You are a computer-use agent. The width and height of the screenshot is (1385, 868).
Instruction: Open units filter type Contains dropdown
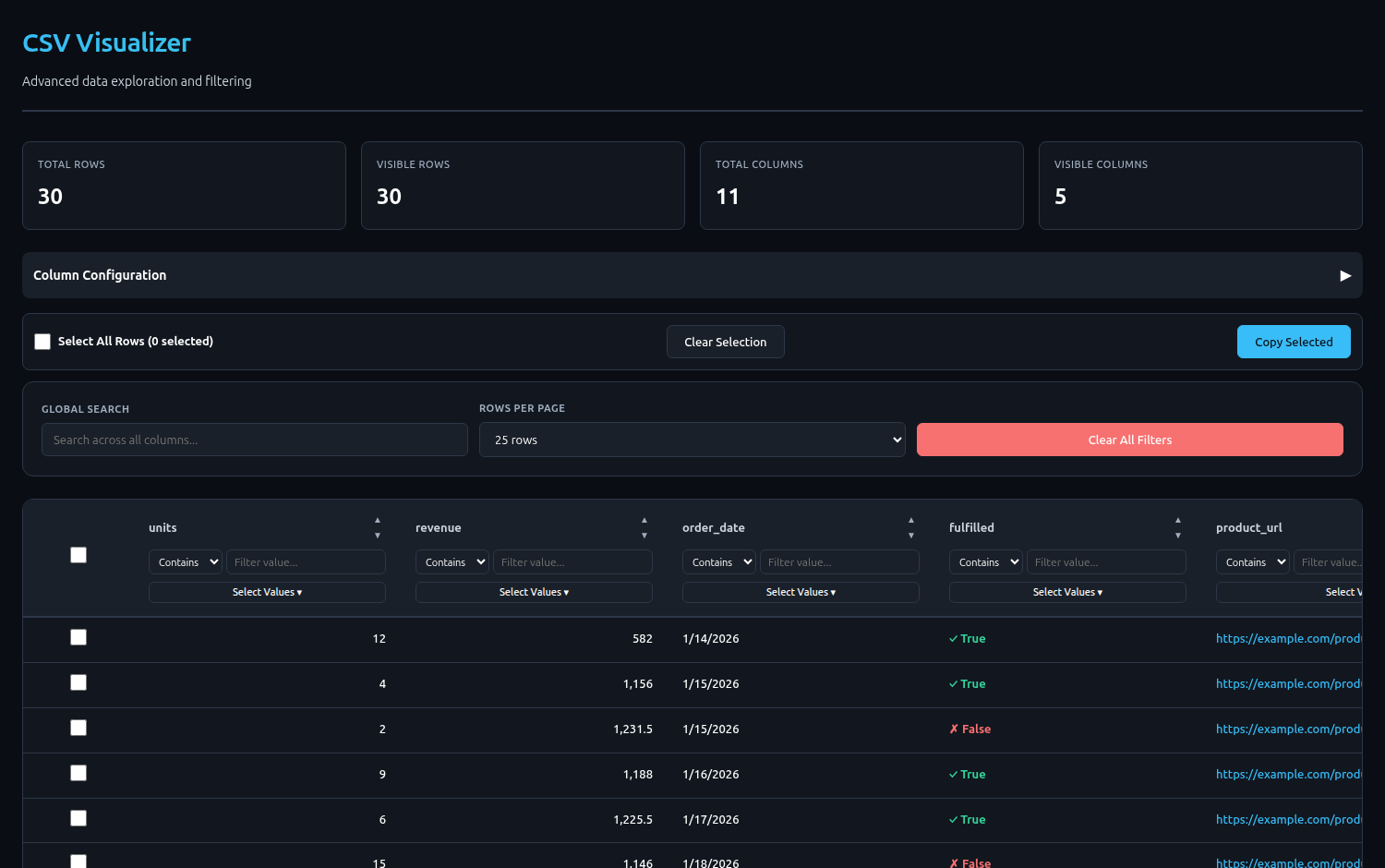[x=186, y=561]
